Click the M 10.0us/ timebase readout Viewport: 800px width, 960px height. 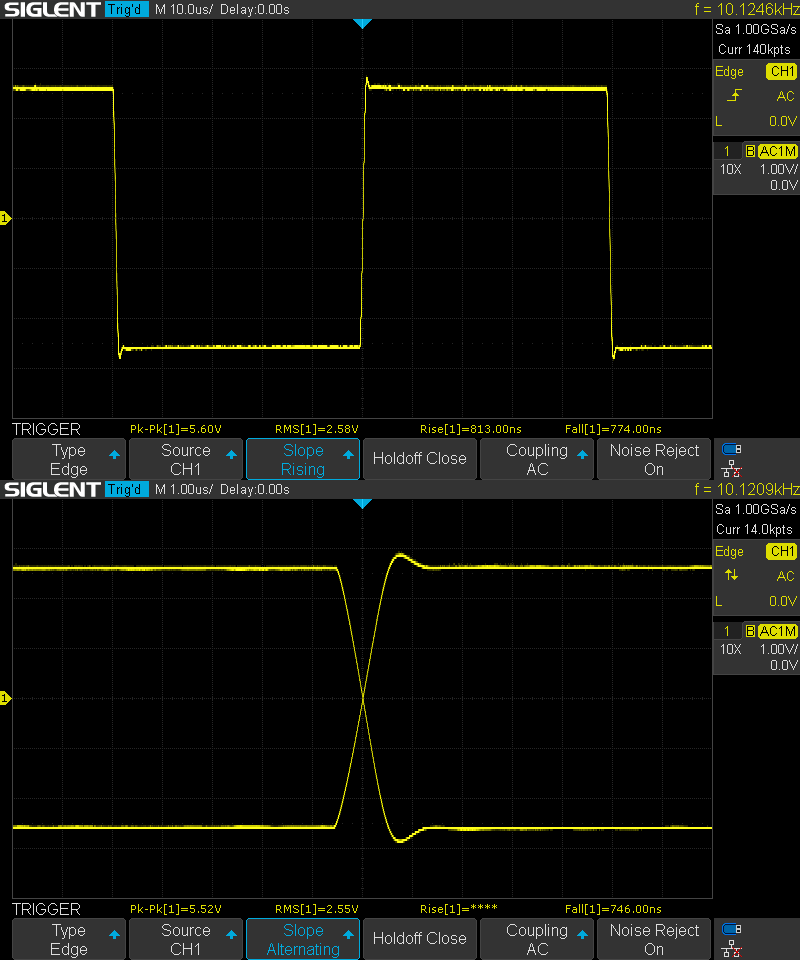coord(184,10)
